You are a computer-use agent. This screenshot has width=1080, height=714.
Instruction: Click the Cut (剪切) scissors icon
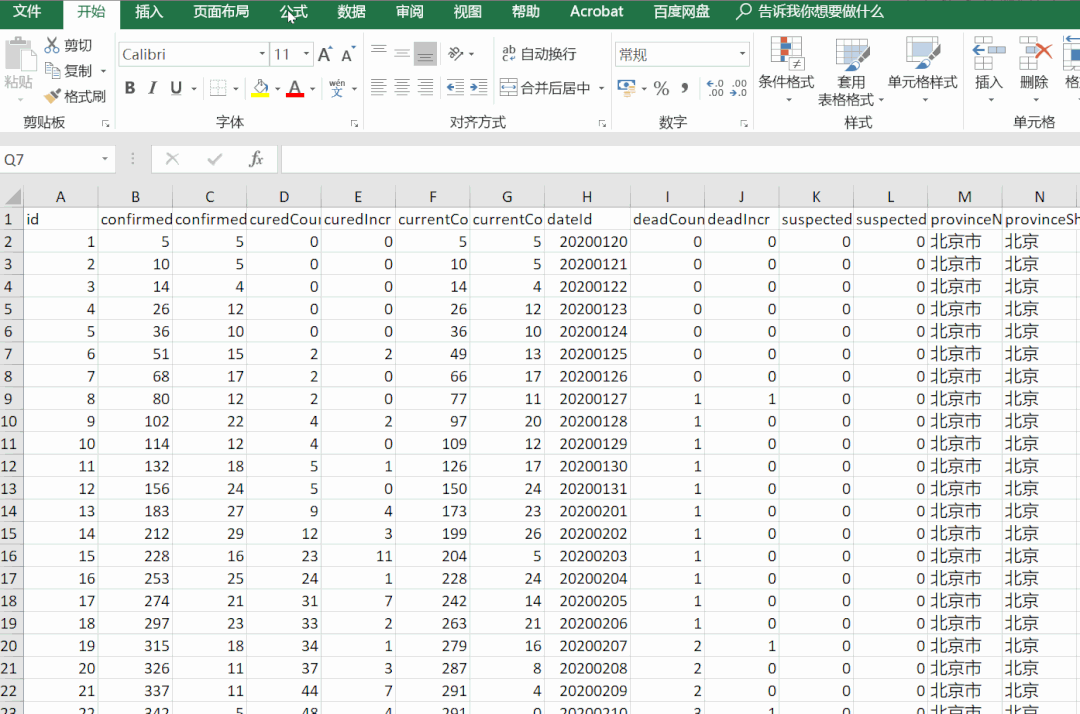tap(52, 45)
